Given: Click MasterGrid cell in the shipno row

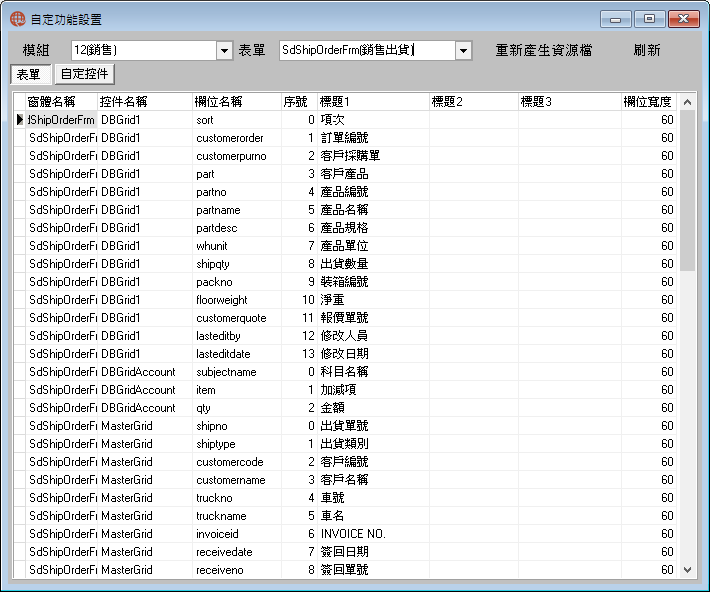Looking at the screenshot, I should (145, 426).
